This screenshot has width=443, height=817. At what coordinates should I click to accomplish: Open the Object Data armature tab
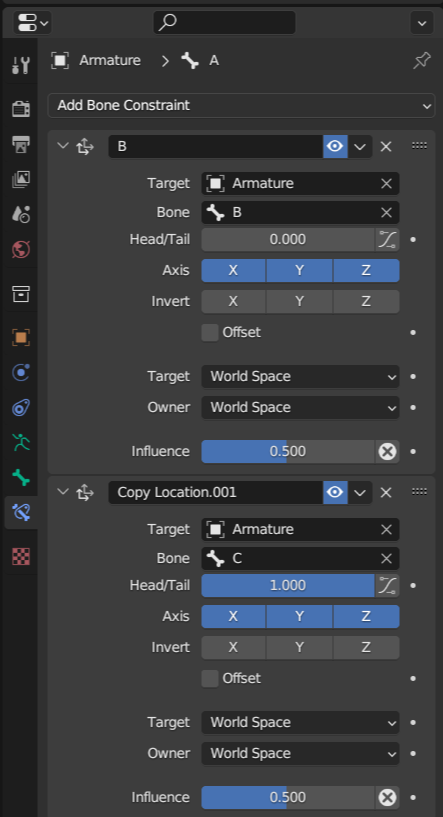[x=21, y=443]
